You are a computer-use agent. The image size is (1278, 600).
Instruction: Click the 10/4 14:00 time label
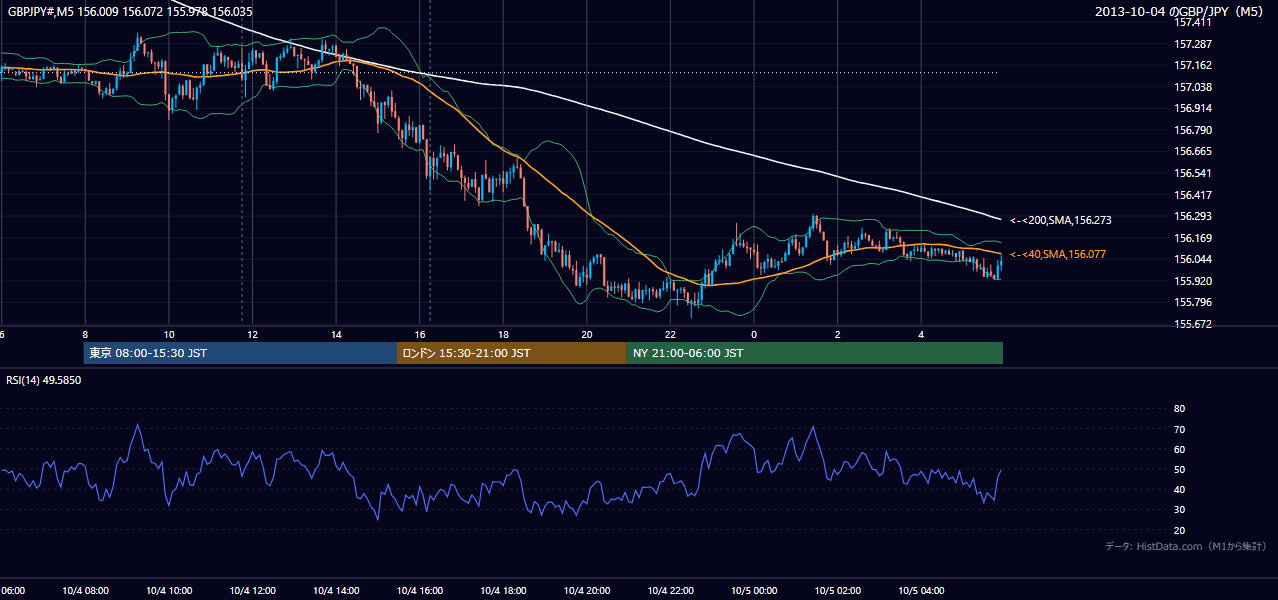tap(336, 591)
